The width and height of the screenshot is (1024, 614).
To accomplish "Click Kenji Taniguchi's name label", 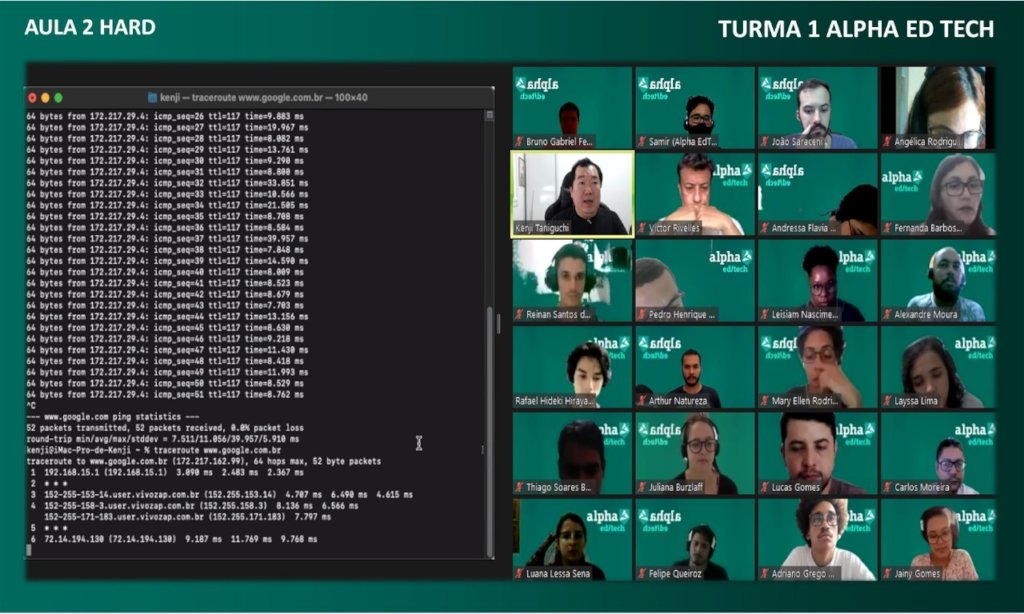I will click(x=545, y=226).
